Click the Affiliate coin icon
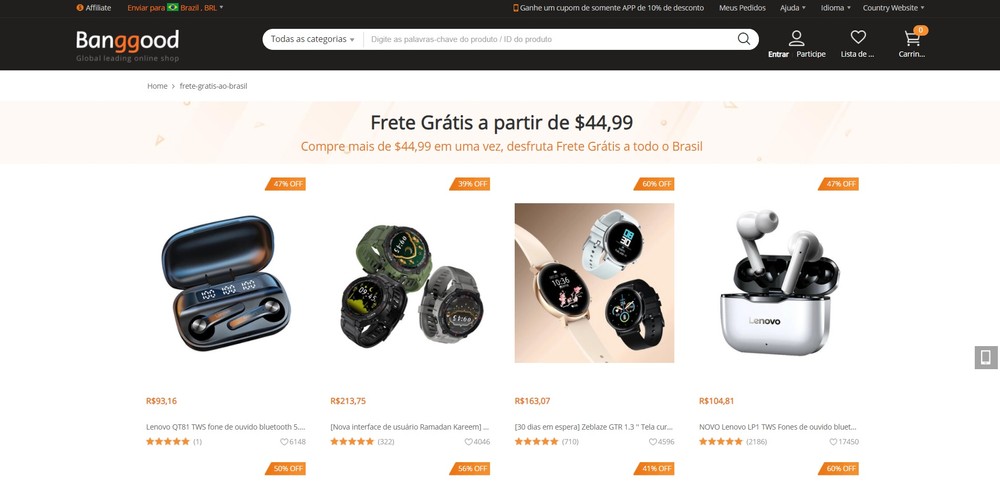Image resolution: width=1000 pixels, height=483 pixels. click(x=80, y=8)
